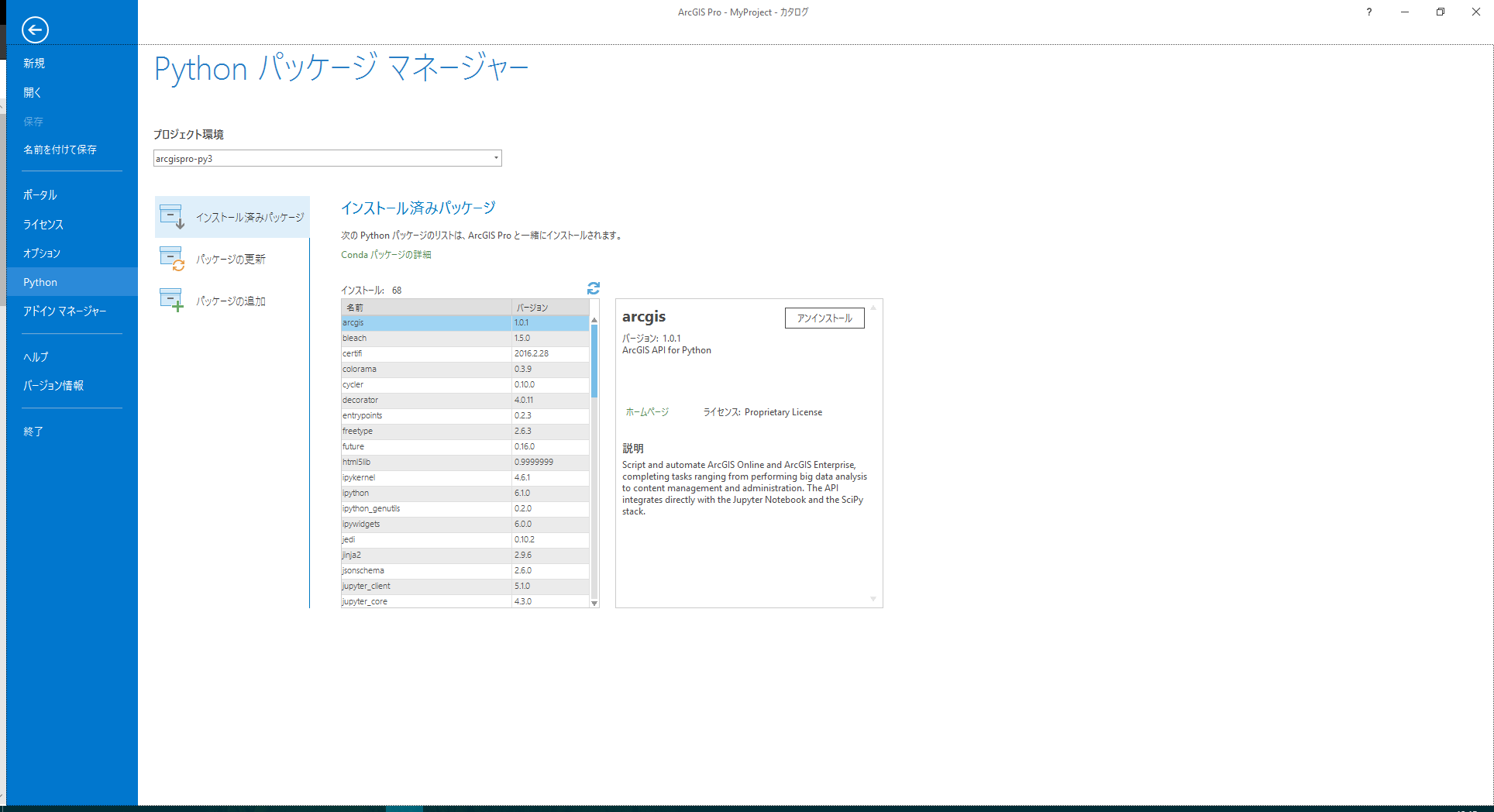This screenshot has height=812, width=1494.
Task: Highlight the jupyter_client package row
Action: [426, 586]
